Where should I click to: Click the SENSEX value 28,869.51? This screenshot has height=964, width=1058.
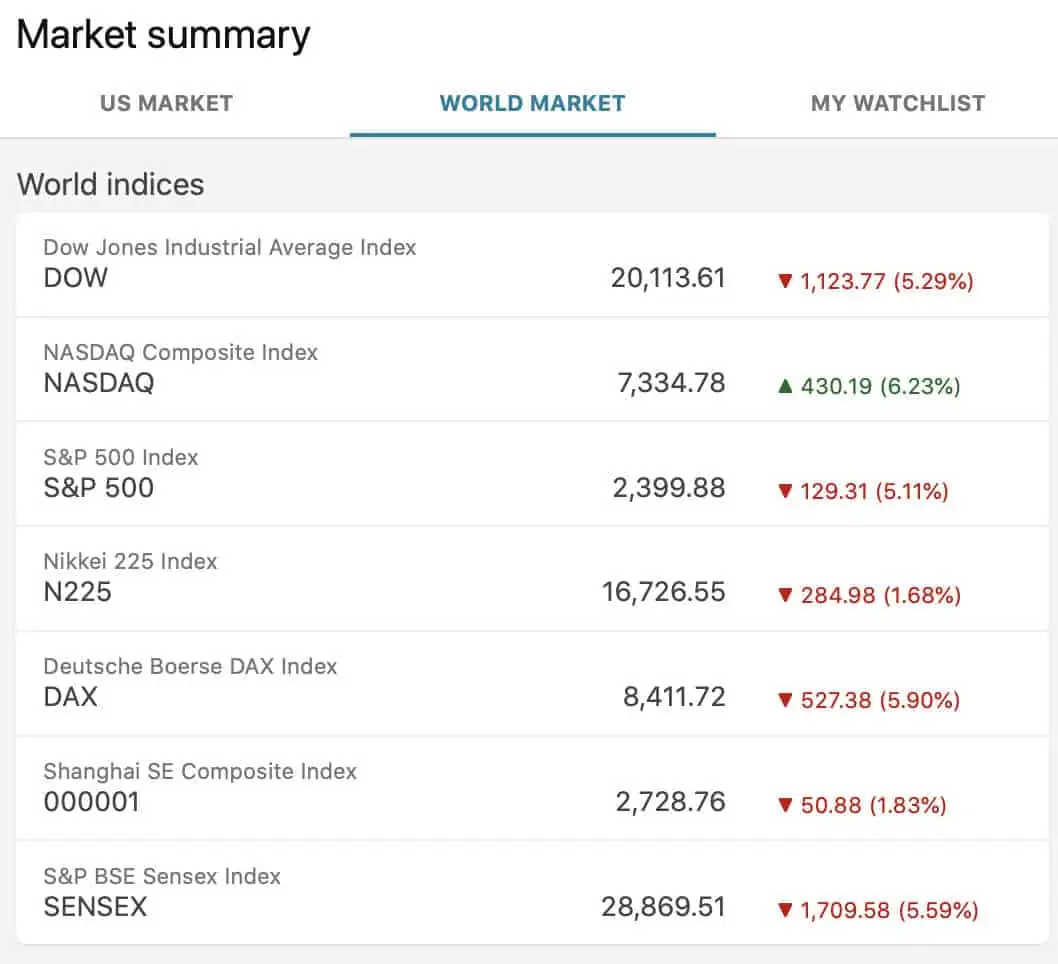point(663,907)
